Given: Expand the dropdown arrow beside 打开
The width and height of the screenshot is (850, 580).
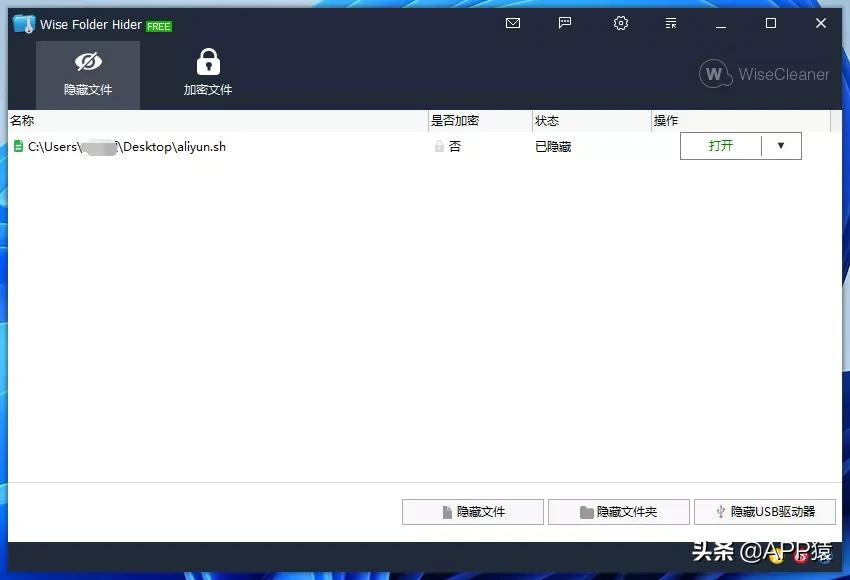Looking at the screenshot, I should [x=782, y=145].
